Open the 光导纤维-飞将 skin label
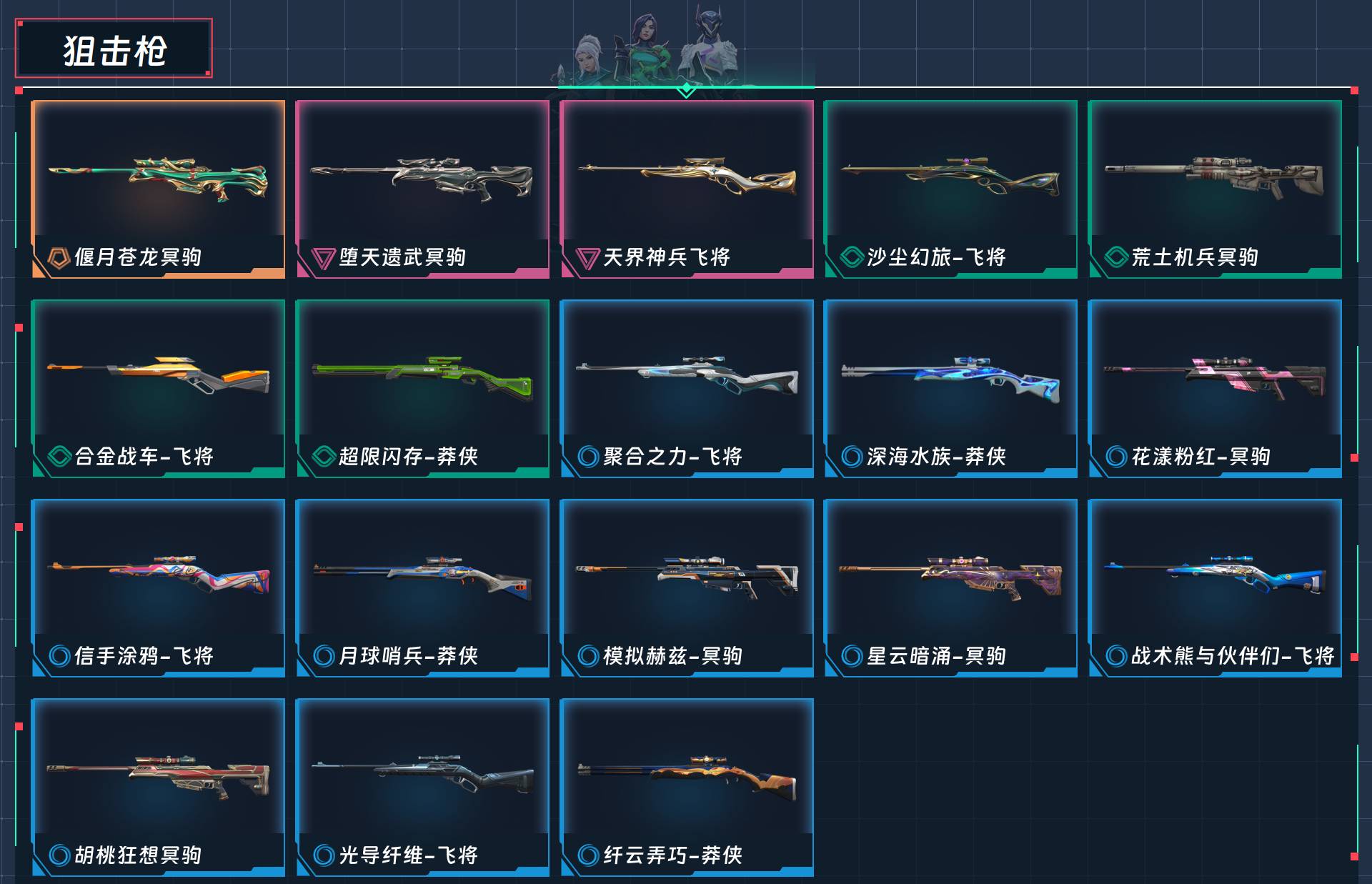The height and width of the screenshot is (884, 1372). (408, 855)
